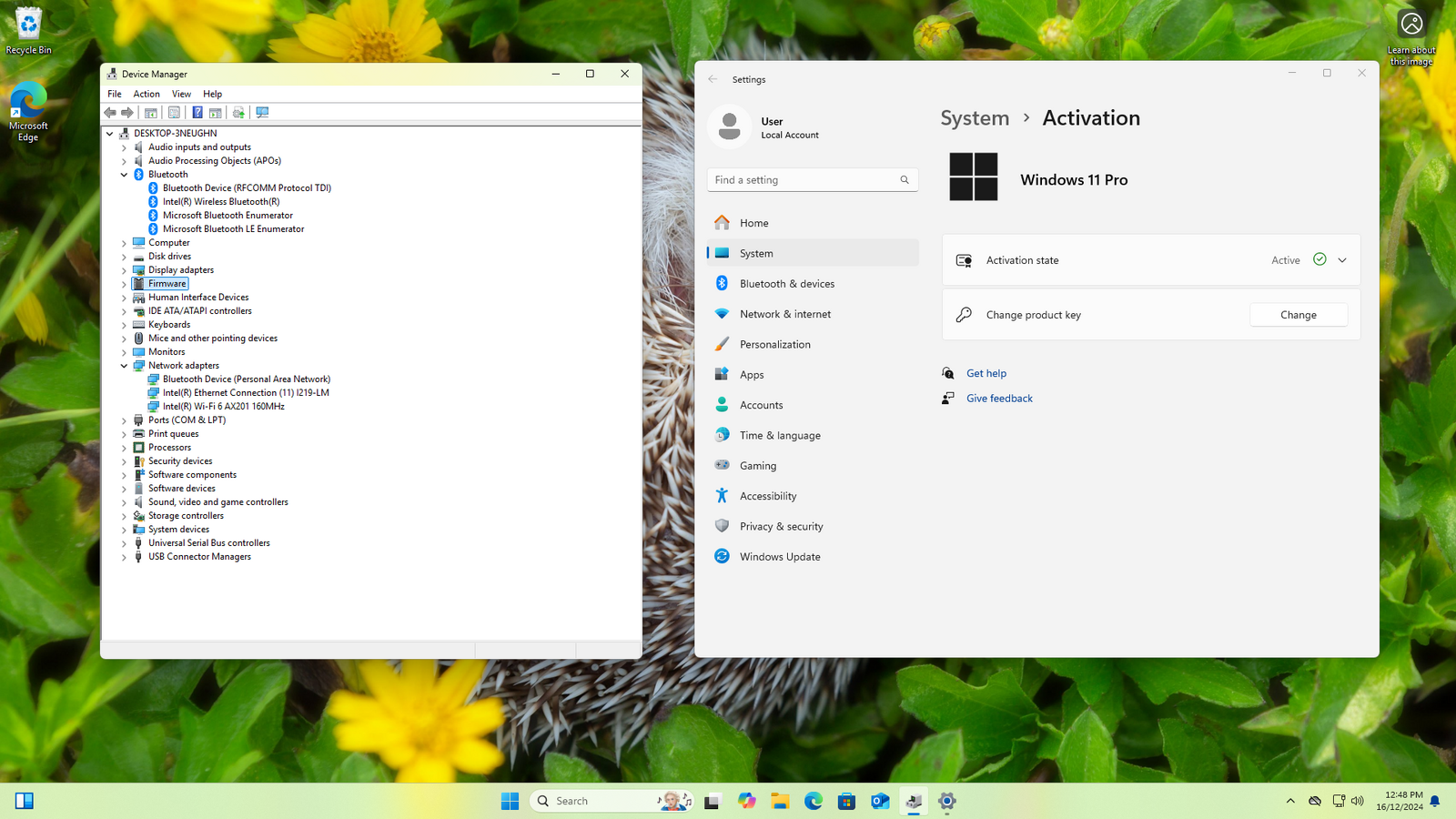Select Intel(R) Wi-Fi 6 AX201 160MHz adapter

point(223,407)
